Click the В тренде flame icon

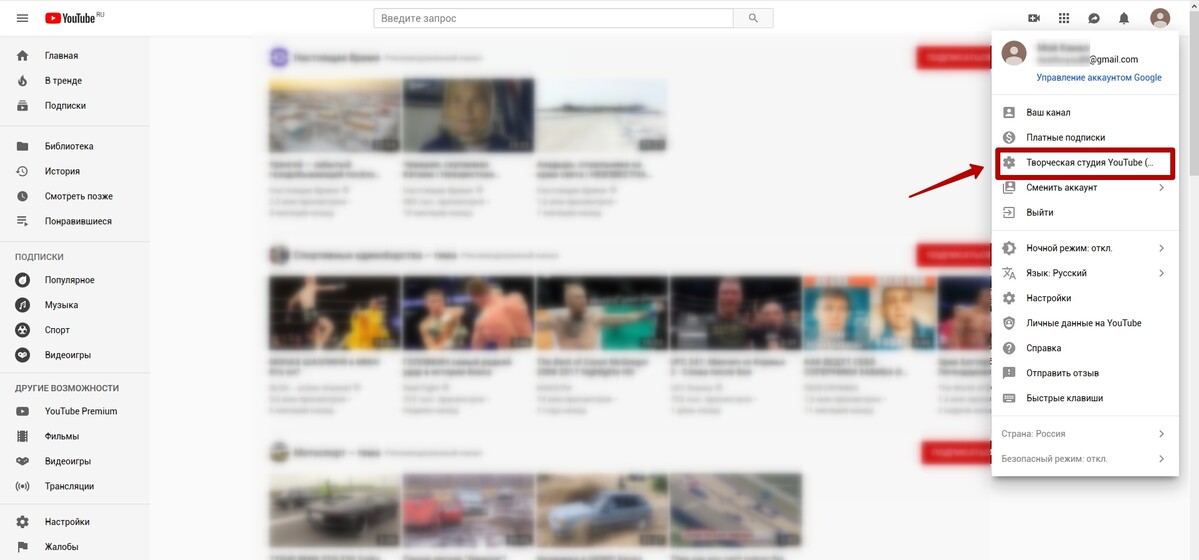tap(22, 80)
